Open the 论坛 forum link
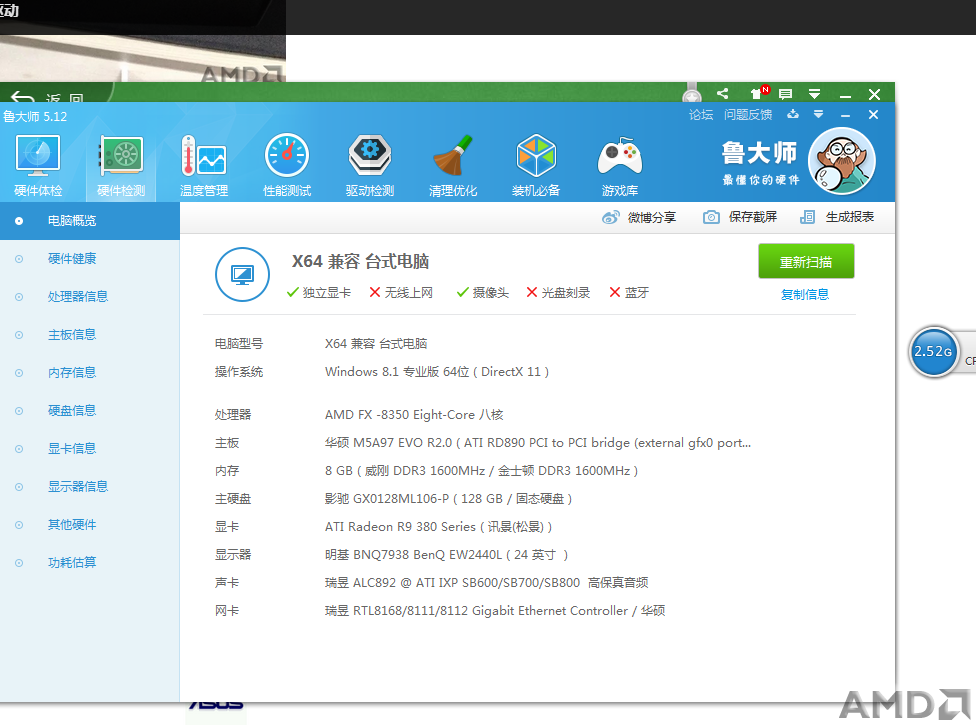Image resolution: width=976 pixels, height=725 pixels. [x=701, y=115]
